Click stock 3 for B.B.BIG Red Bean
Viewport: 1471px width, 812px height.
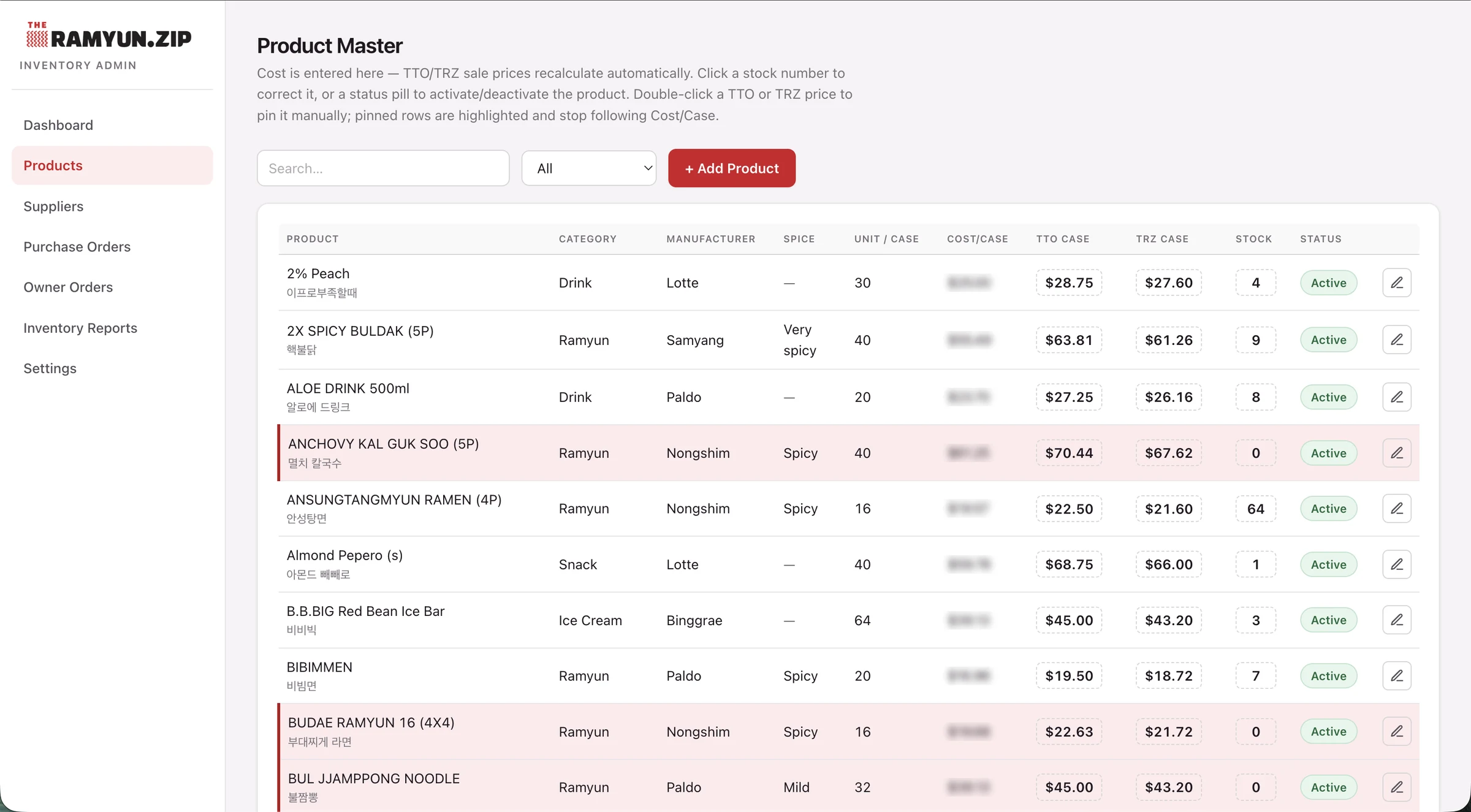[x=1256, y=620]
